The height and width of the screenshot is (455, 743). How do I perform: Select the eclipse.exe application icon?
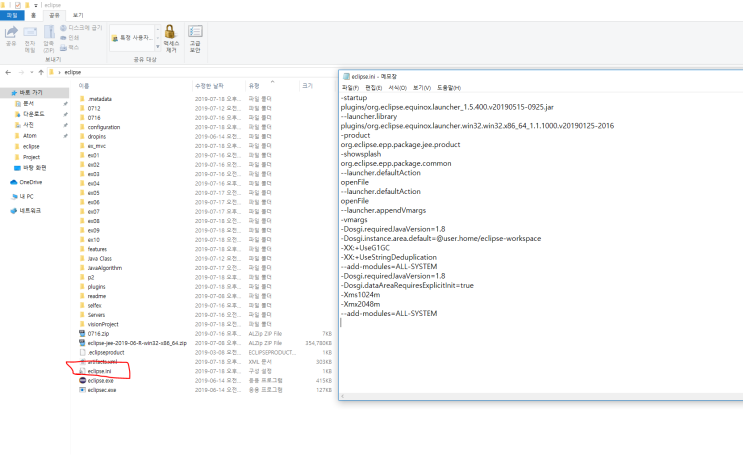coord(82,381)
